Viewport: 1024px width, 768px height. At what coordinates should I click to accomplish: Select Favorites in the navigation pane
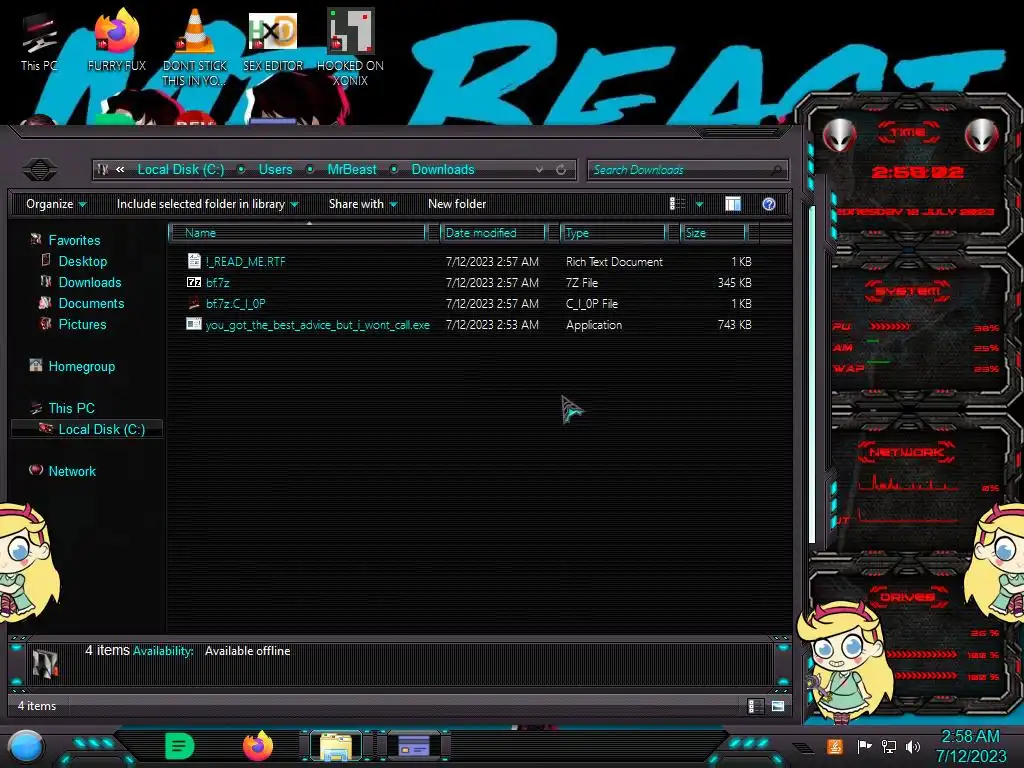74,240
